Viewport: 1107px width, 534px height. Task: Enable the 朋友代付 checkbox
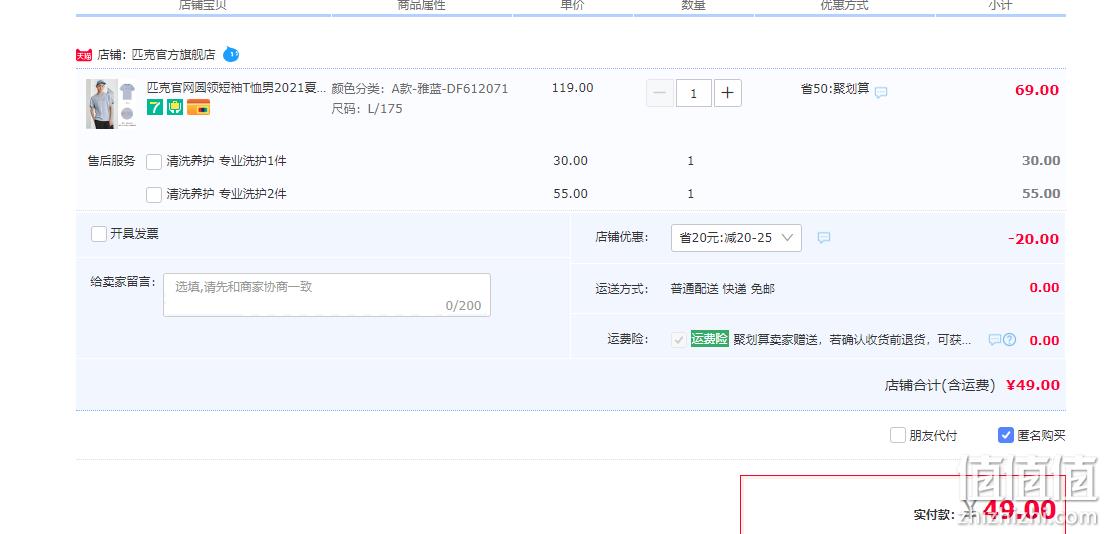click(897, 435)
